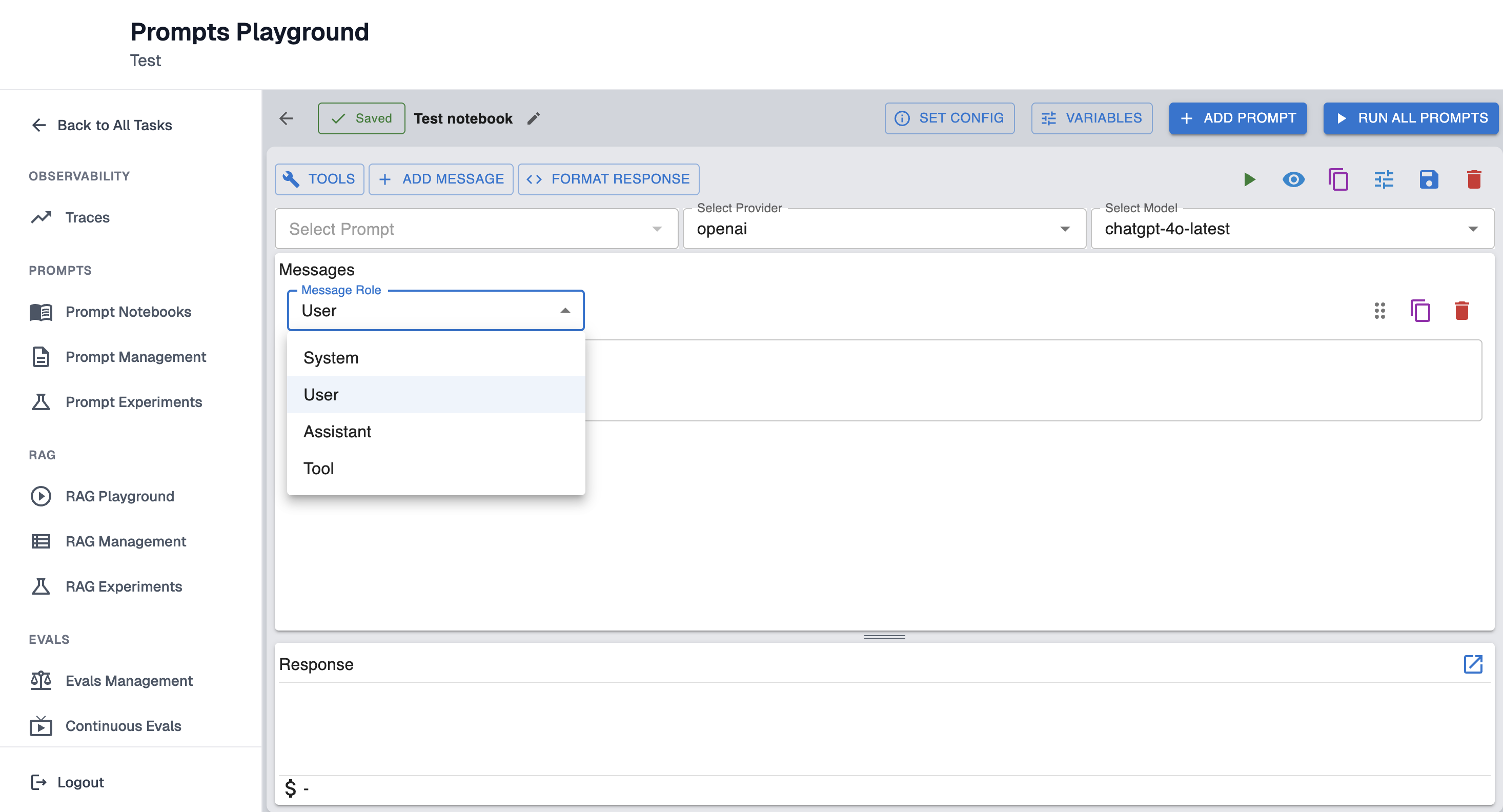
Task: Open the Select Model dropdown
Action: pos(1291,229)
